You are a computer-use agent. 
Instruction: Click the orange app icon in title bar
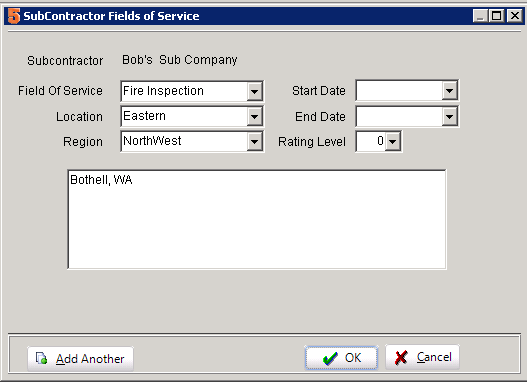tap(14, 16)
